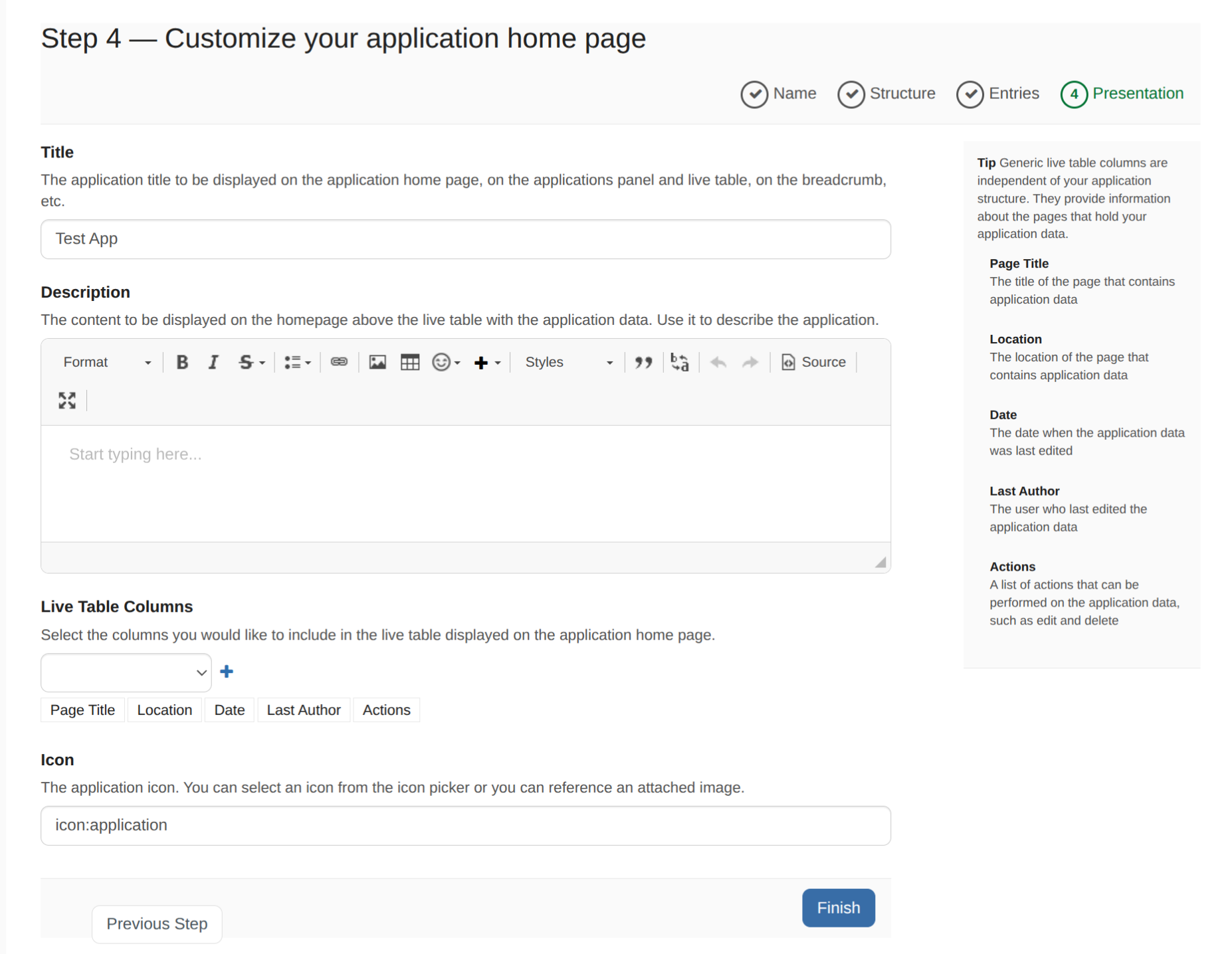Click the Finish button

click(838, 907)
